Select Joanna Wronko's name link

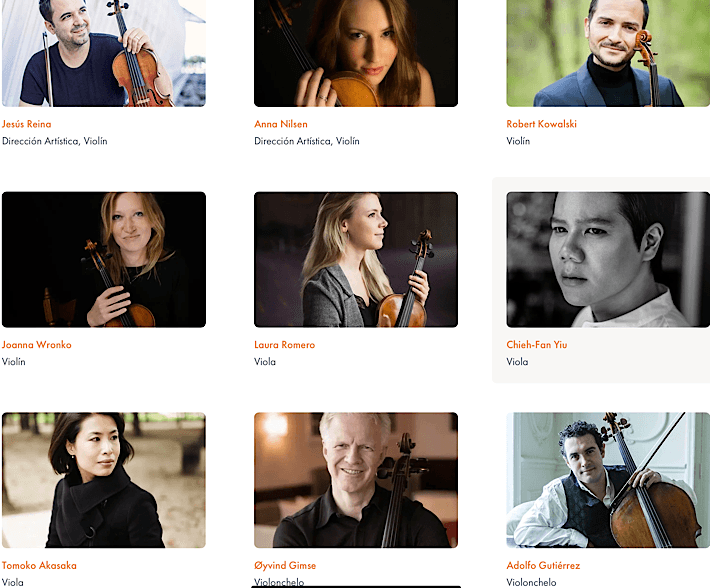coord(37,345)
